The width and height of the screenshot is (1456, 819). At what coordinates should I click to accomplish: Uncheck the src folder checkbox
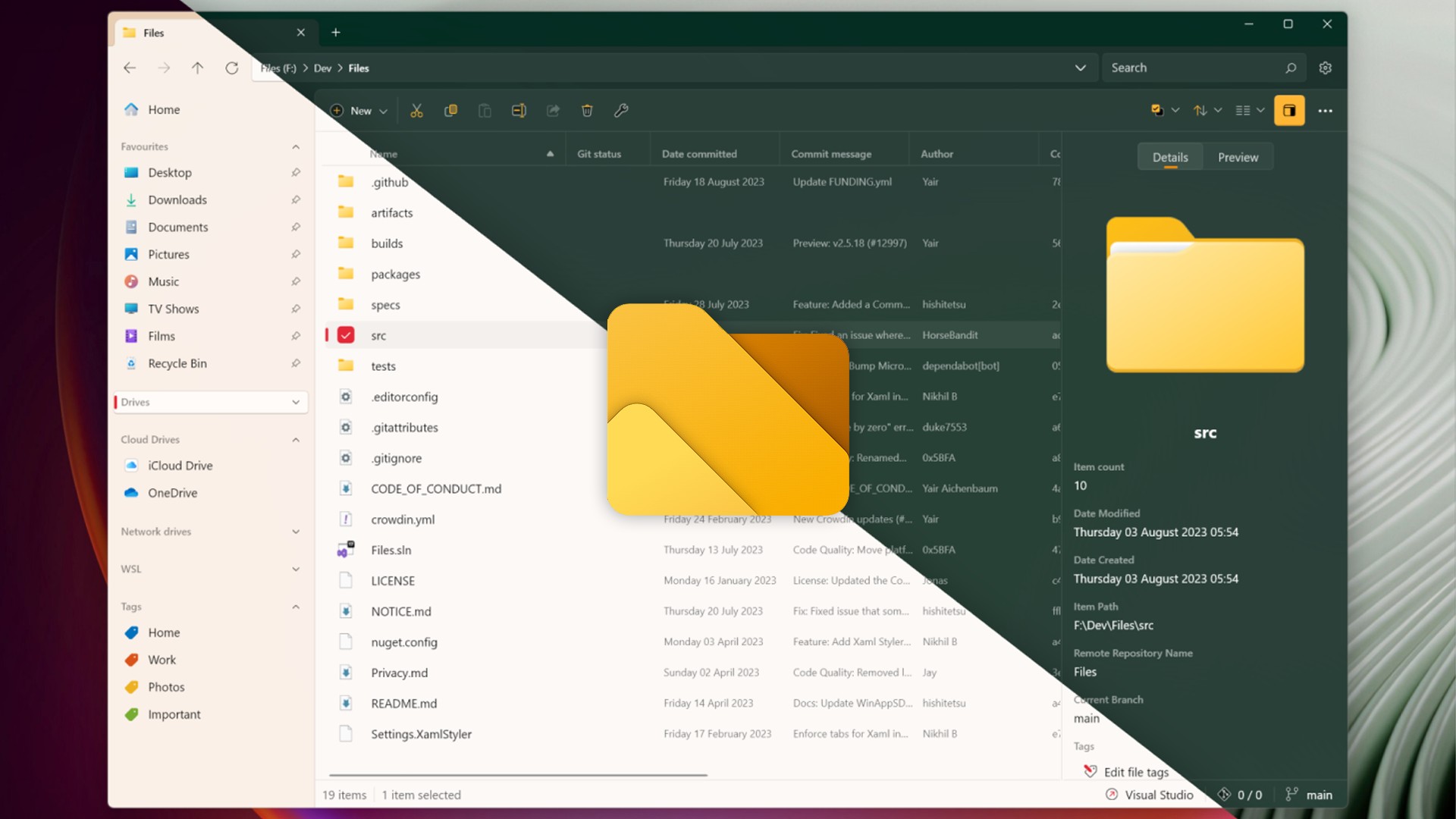coord(346,335)
